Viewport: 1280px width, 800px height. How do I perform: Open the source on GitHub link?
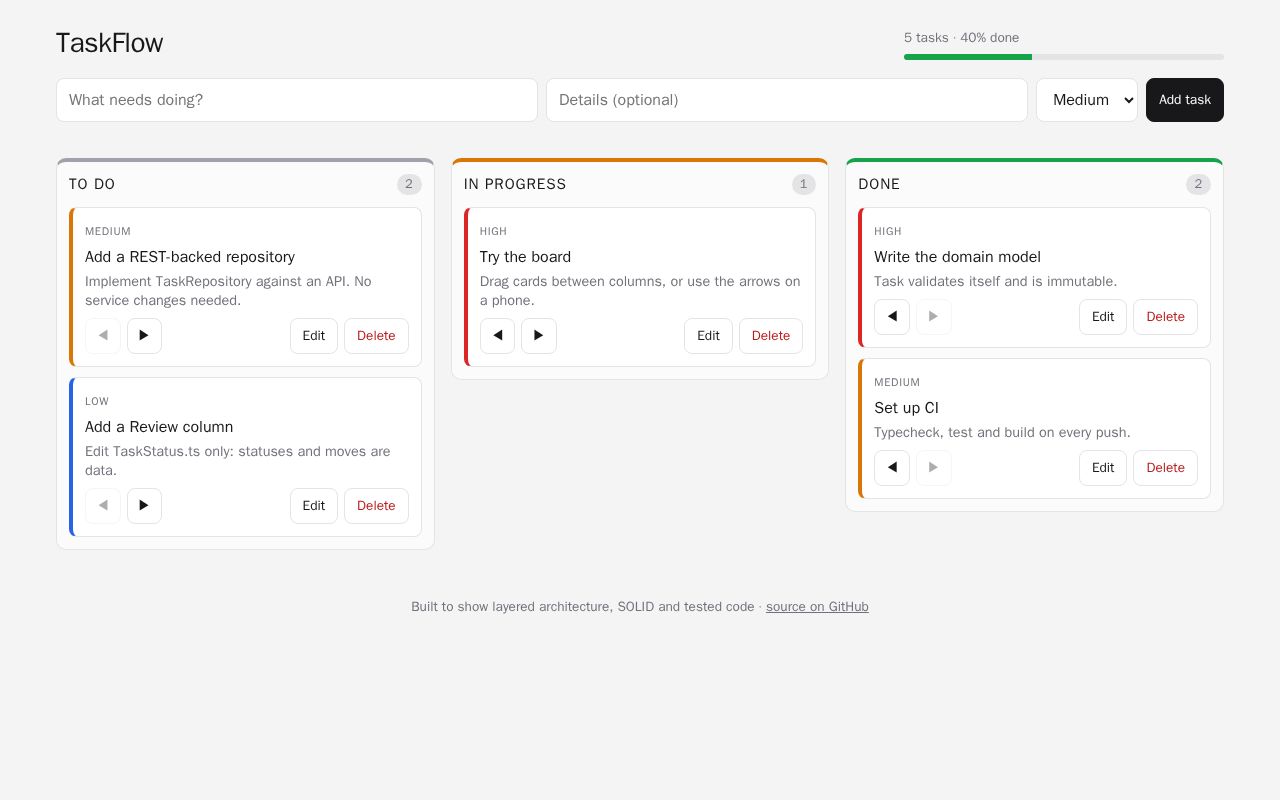coord(817,607)
